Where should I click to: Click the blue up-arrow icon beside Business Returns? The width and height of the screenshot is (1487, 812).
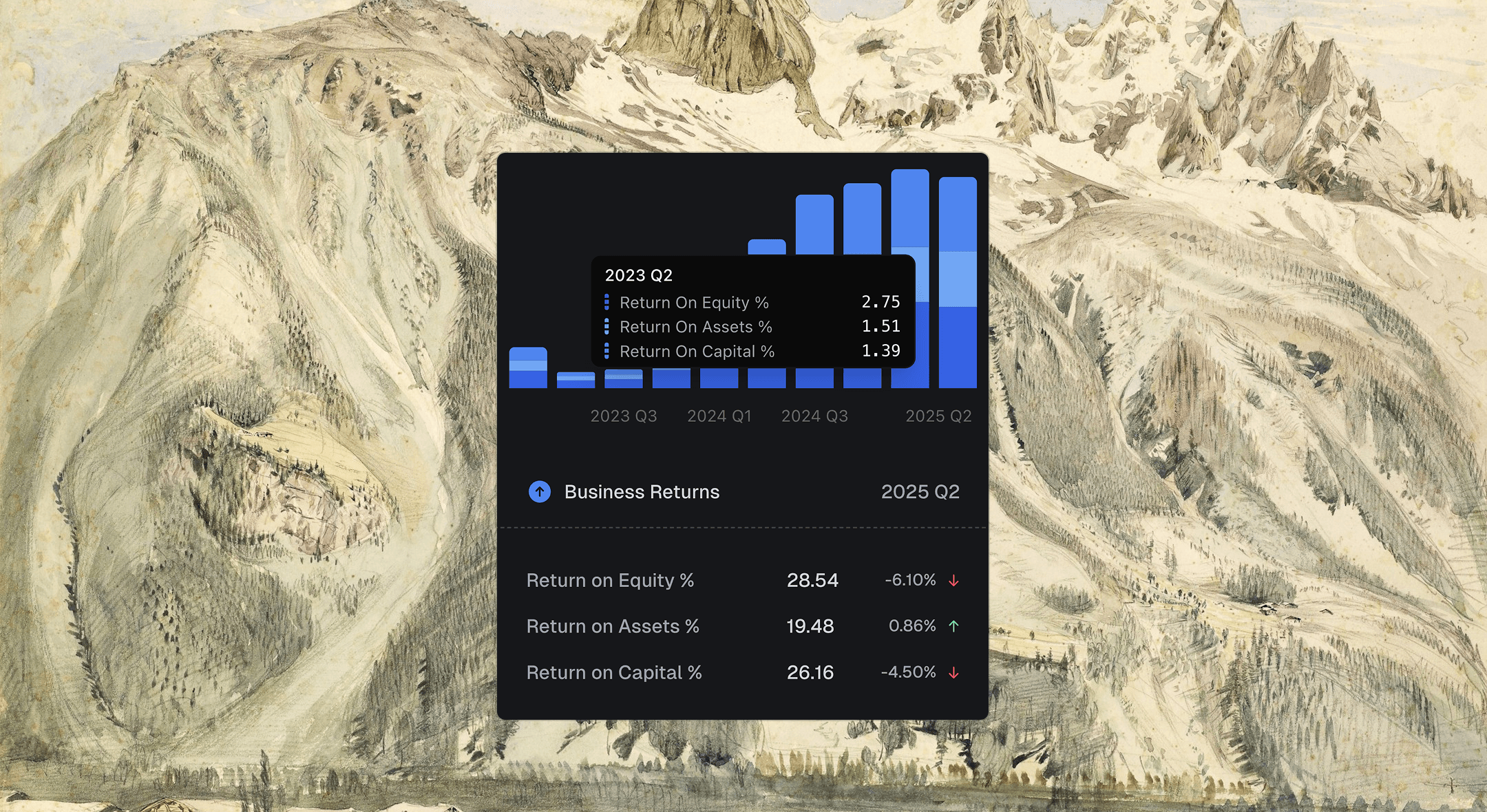[539, 491]
